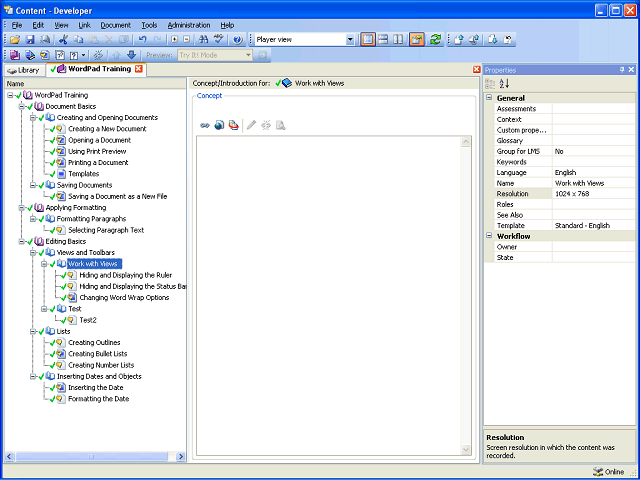The image size is (640, 480).
Task: Click the check-out document icon
Action: tap(492, 40)
